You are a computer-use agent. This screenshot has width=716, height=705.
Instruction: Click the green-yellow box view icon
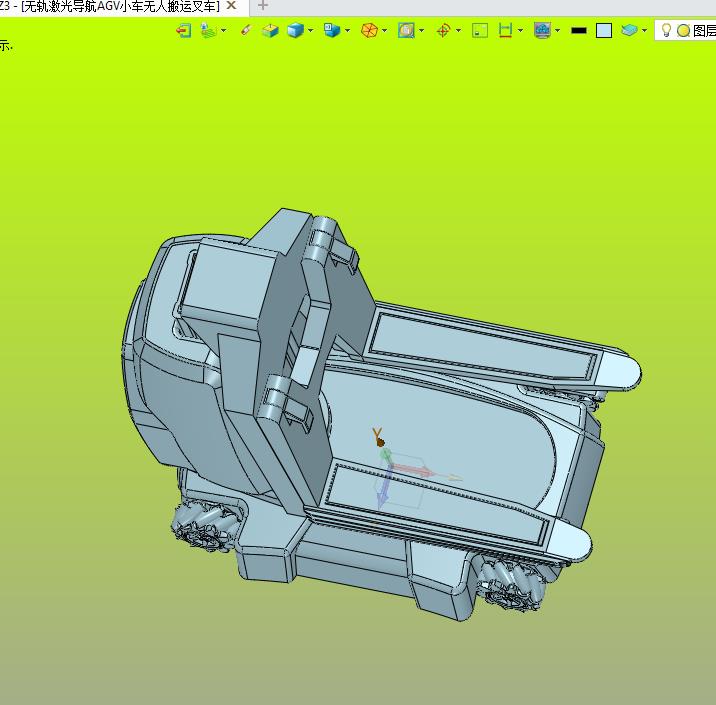pos(270,31)
